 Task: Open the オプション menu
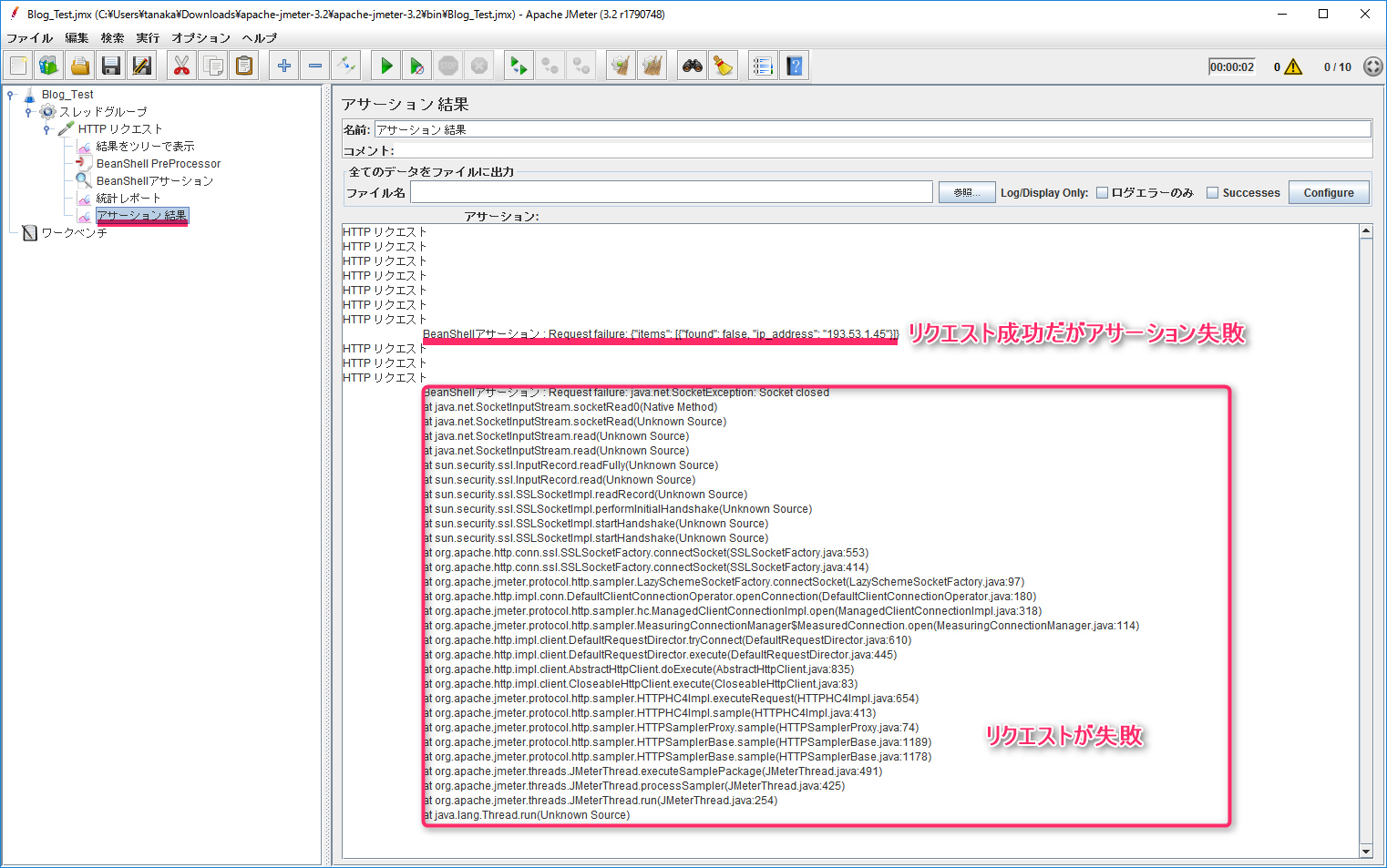pos(201,38)
